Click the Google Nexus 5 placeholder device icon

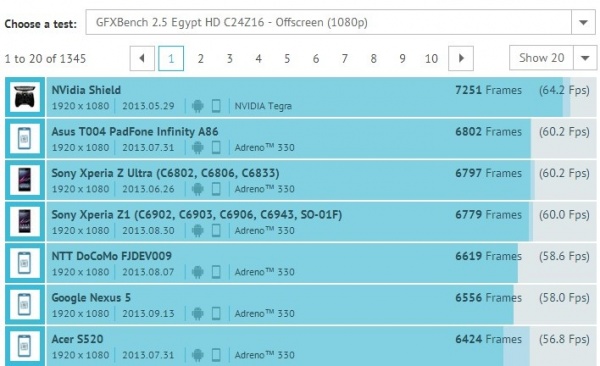coord(24,304)
